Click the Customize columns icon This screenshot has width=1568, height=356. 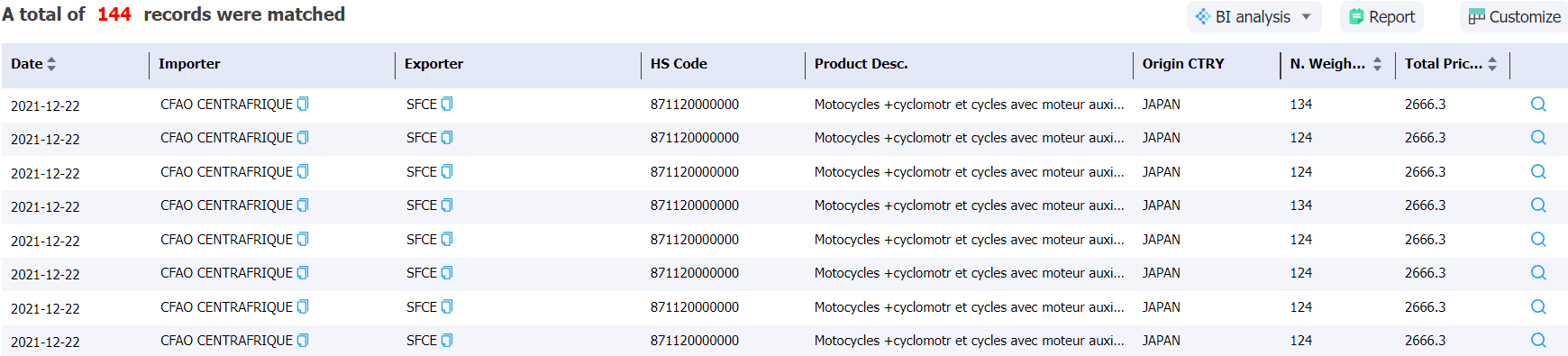point(1476,17)
